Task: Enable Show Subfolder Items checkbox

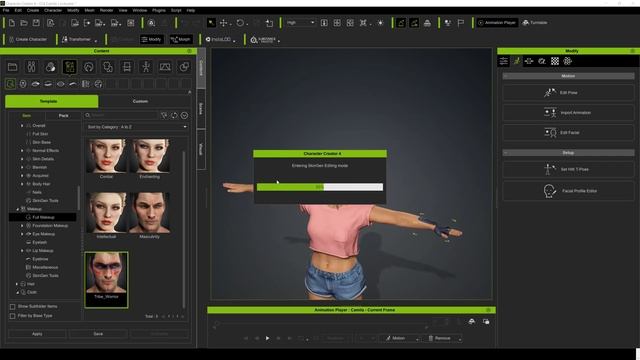Action: tap(12, 307)
